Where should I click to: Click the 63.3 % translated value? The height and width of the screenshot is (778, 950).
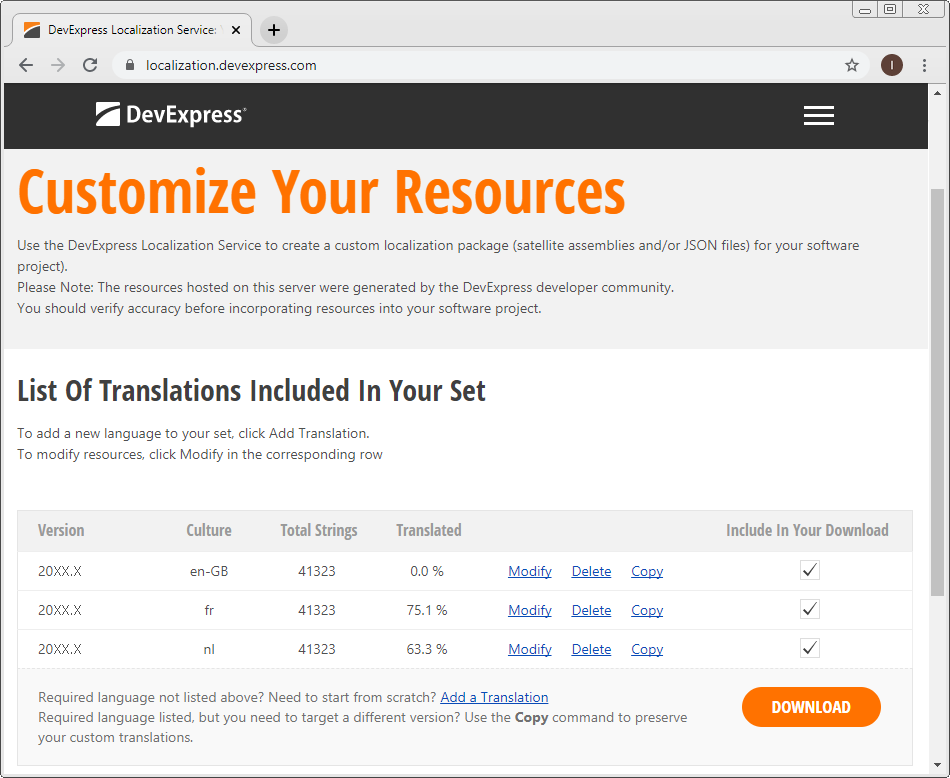click(427, 649)
